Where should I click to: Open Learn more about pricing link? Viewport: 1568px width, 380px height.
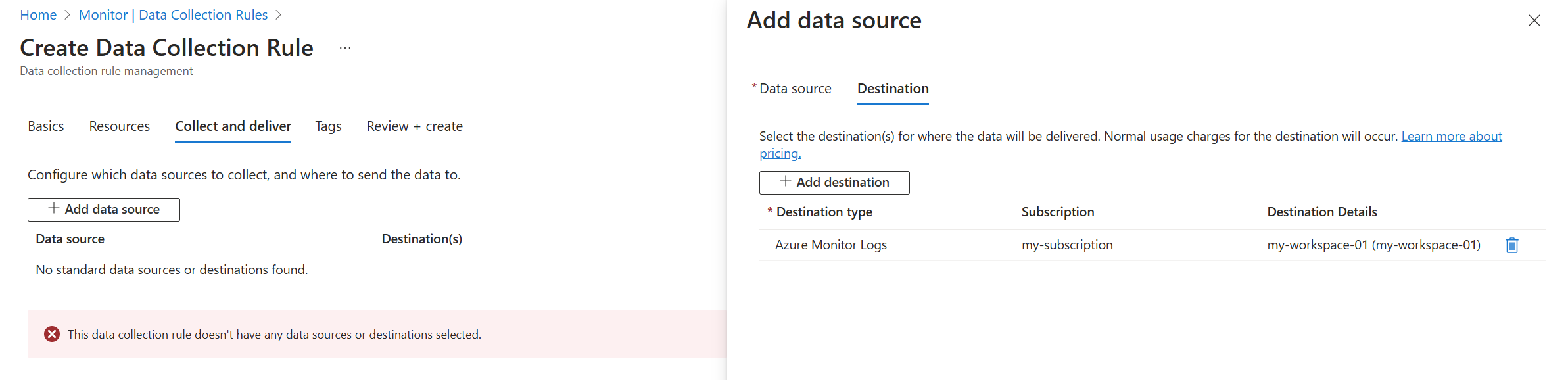[1451, 137]
